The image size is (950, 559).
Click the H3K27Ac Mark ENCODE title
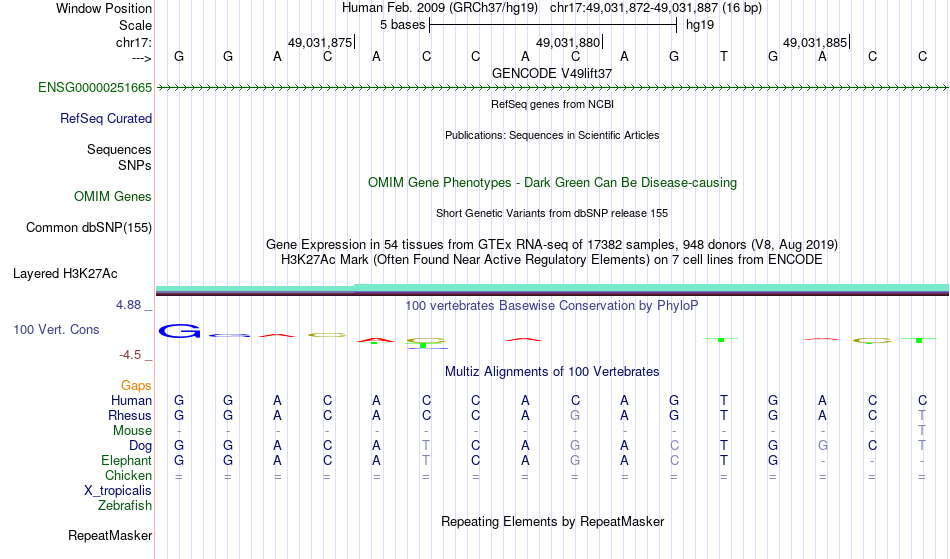coord(552,260)
